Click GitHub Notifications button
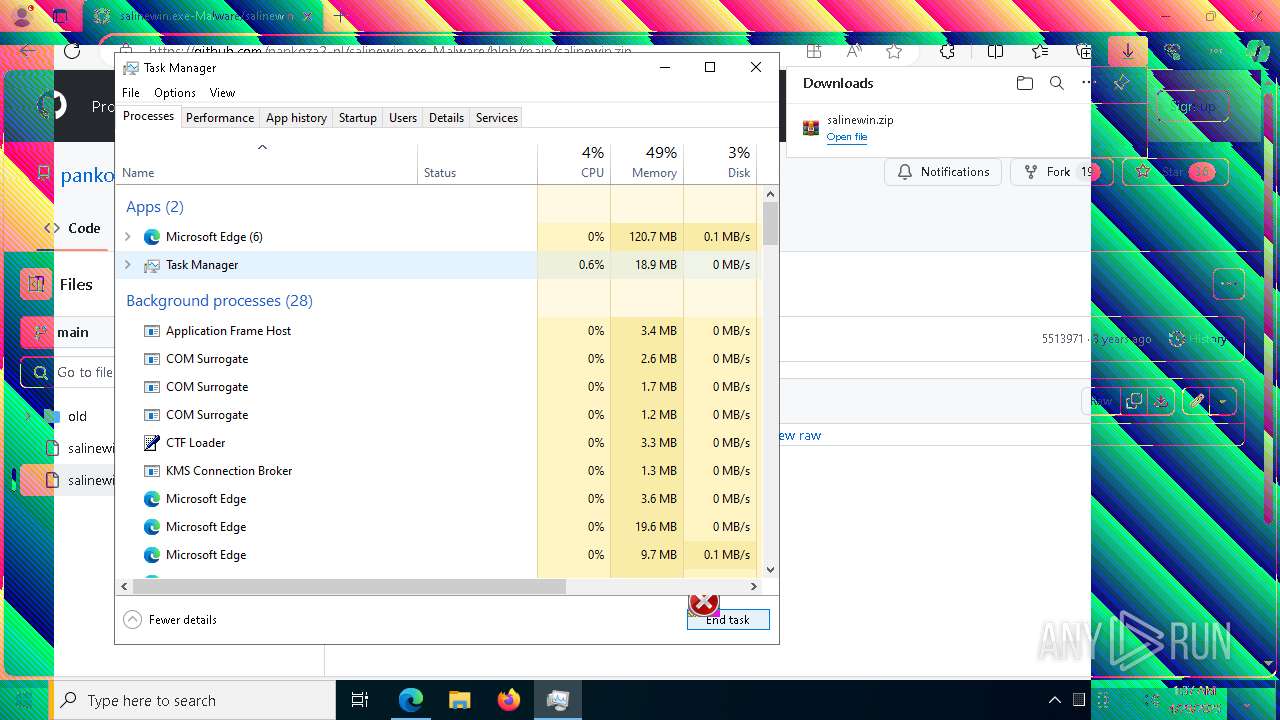This screenshot has width=1280, height=720. point(943,172)
